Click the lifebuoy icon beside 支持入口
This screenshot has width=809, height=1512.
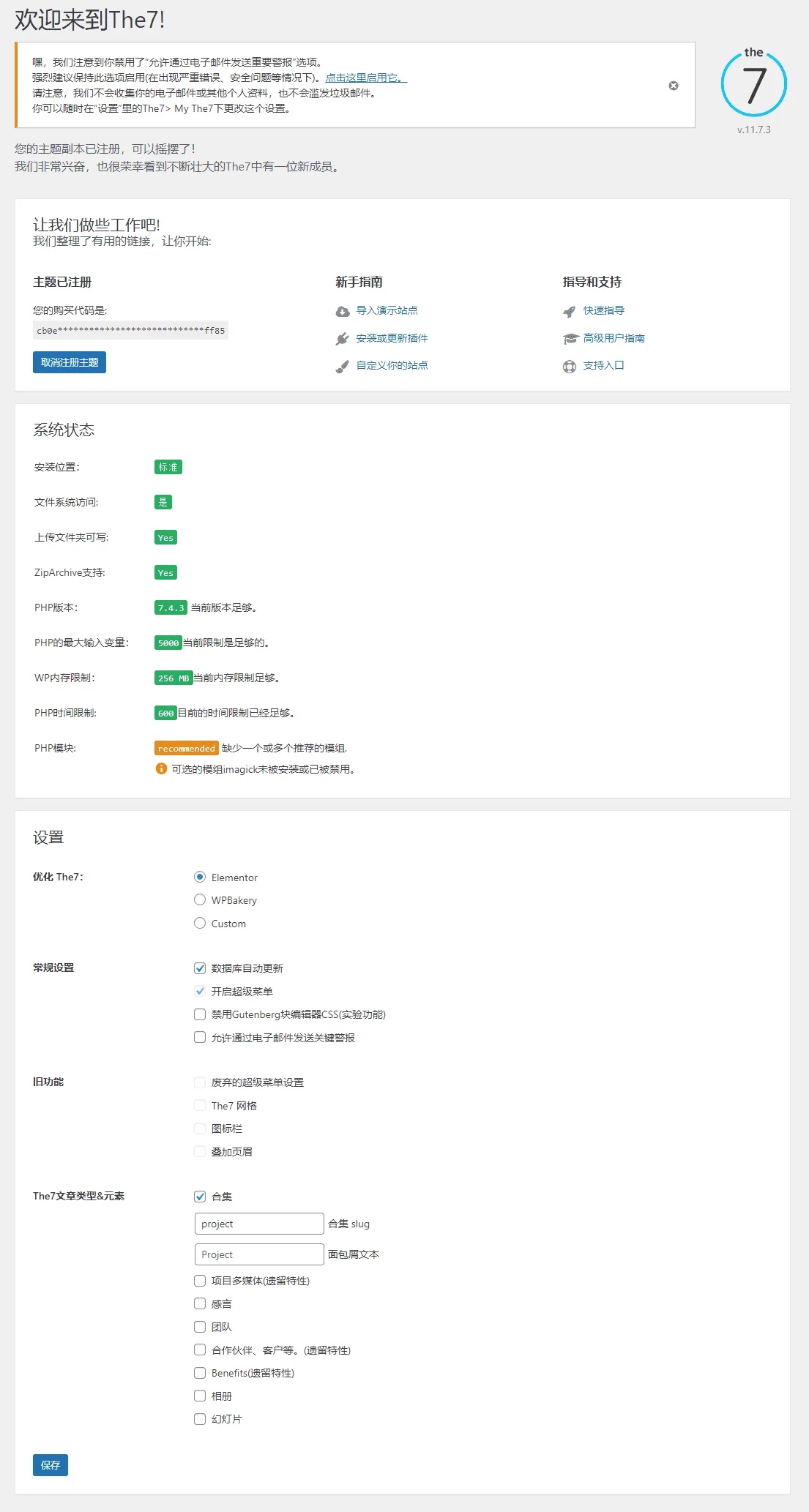pos(570,367)
